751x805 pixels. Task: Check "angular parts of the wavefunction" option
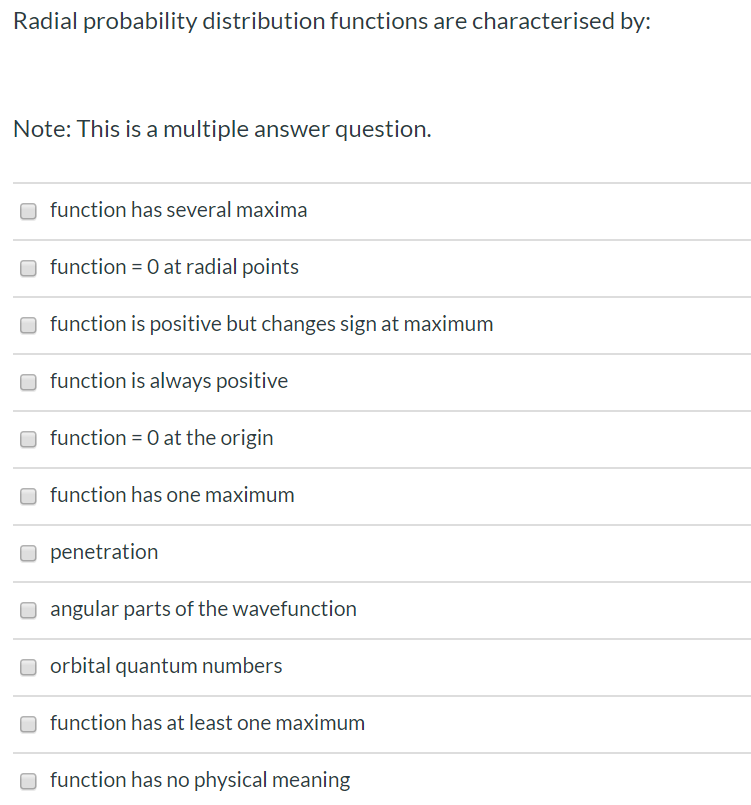click(x=28, y=610)
